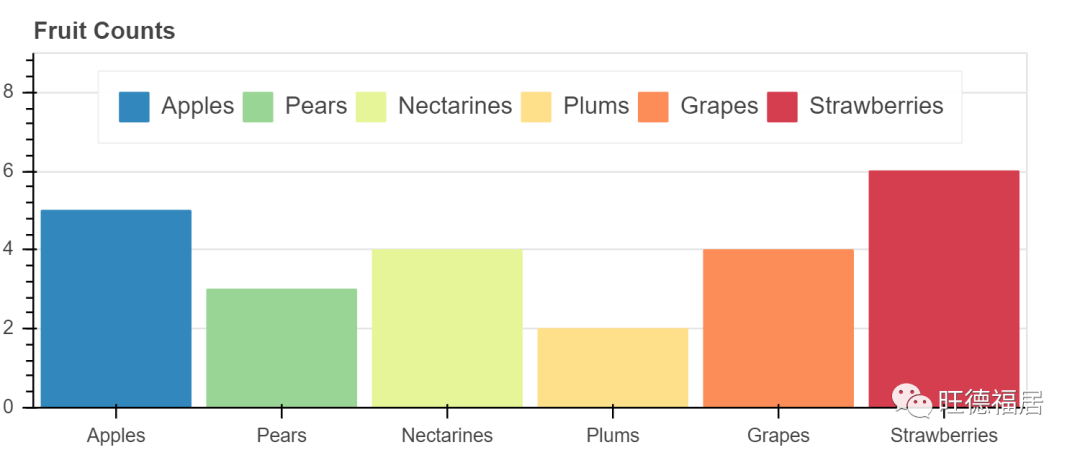Screen dimensions: 1080x450
Task: Click the Nectarines x-axis label
Action: point(447,435)
